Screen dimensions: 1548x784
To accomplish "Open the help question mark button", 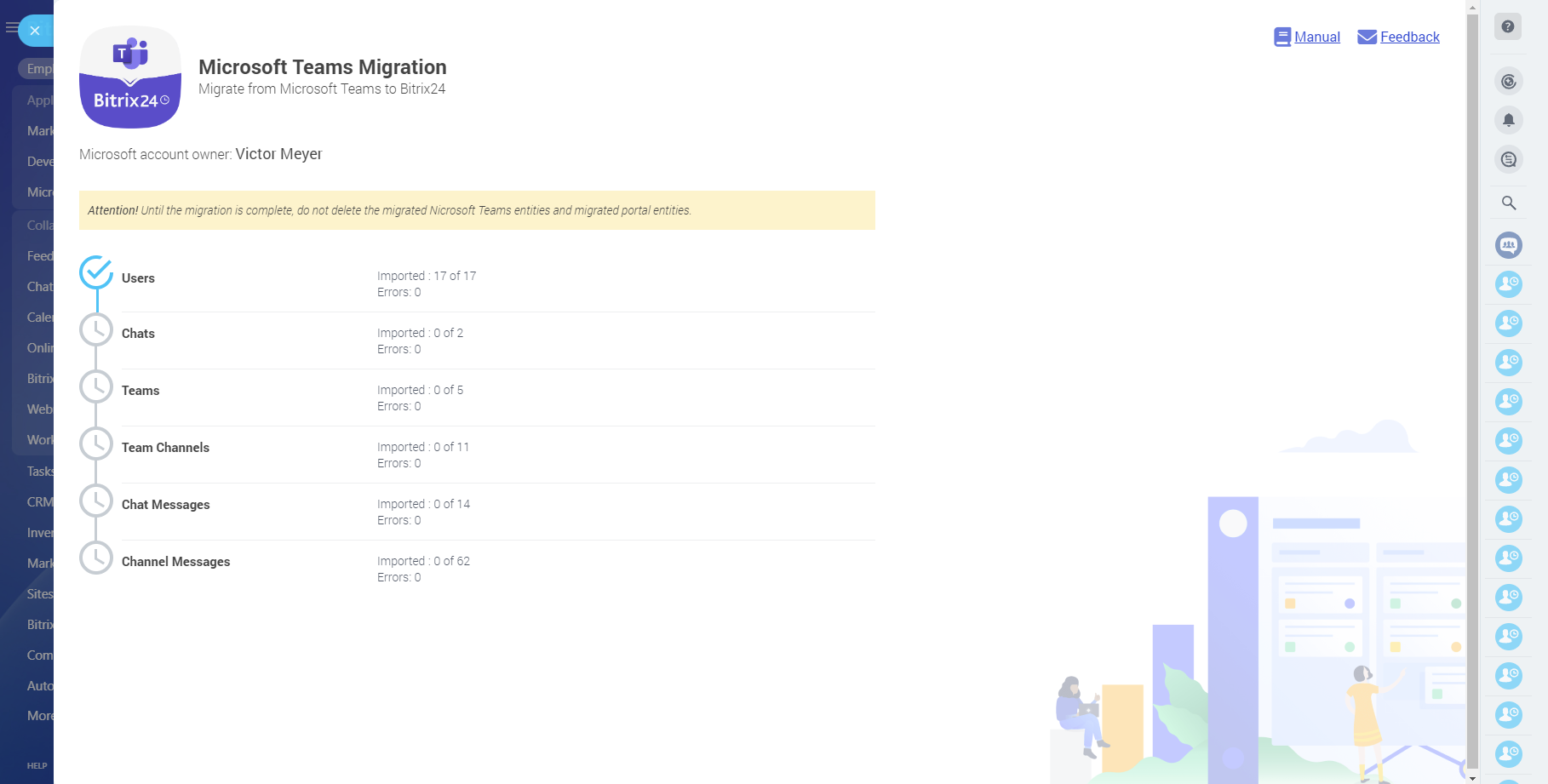I will [x=1508, y=26].
